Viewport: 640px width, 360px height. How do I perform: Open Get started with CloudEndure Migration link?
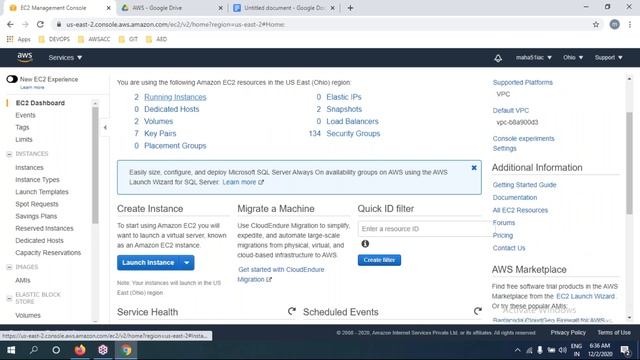281,274
